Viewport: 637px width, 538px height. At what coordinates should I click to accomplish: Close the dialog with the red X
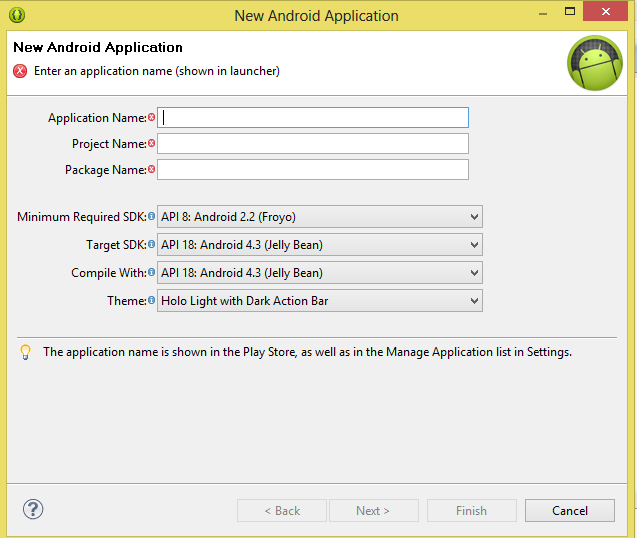606,11
